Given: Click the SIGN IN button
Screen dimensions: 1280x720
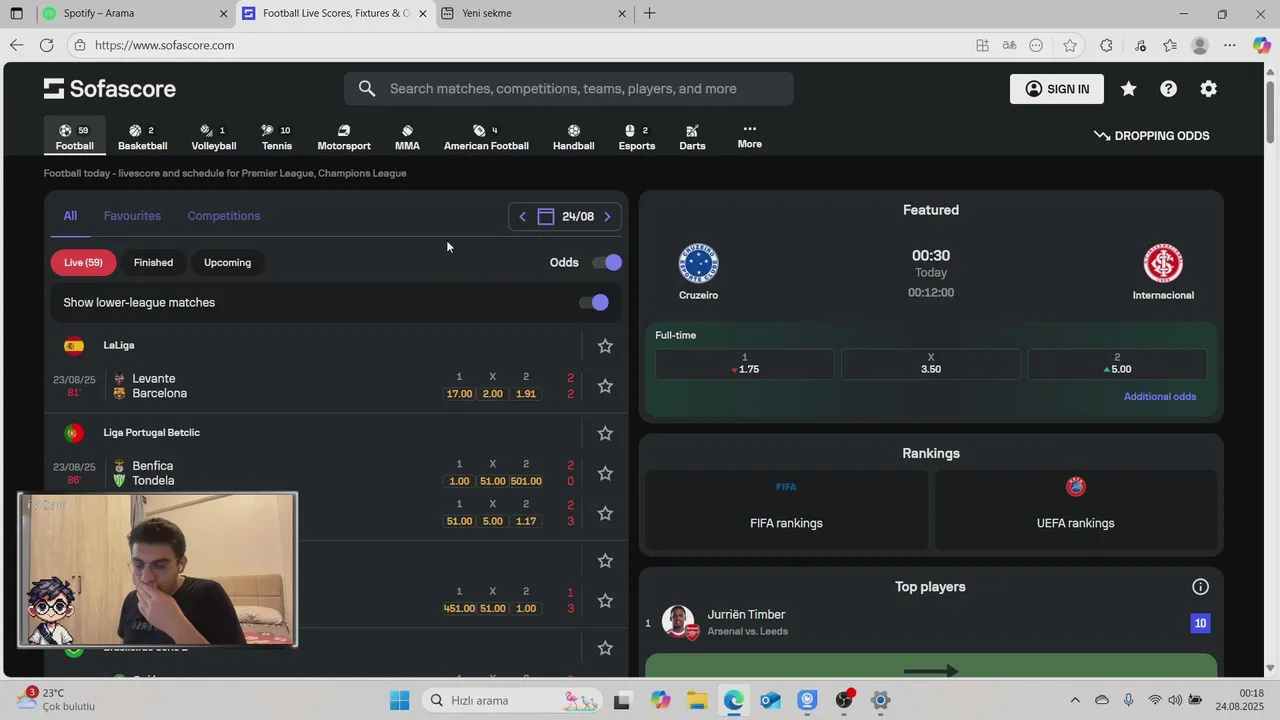Looking at the screenshot, I should tap(1057, 89).
